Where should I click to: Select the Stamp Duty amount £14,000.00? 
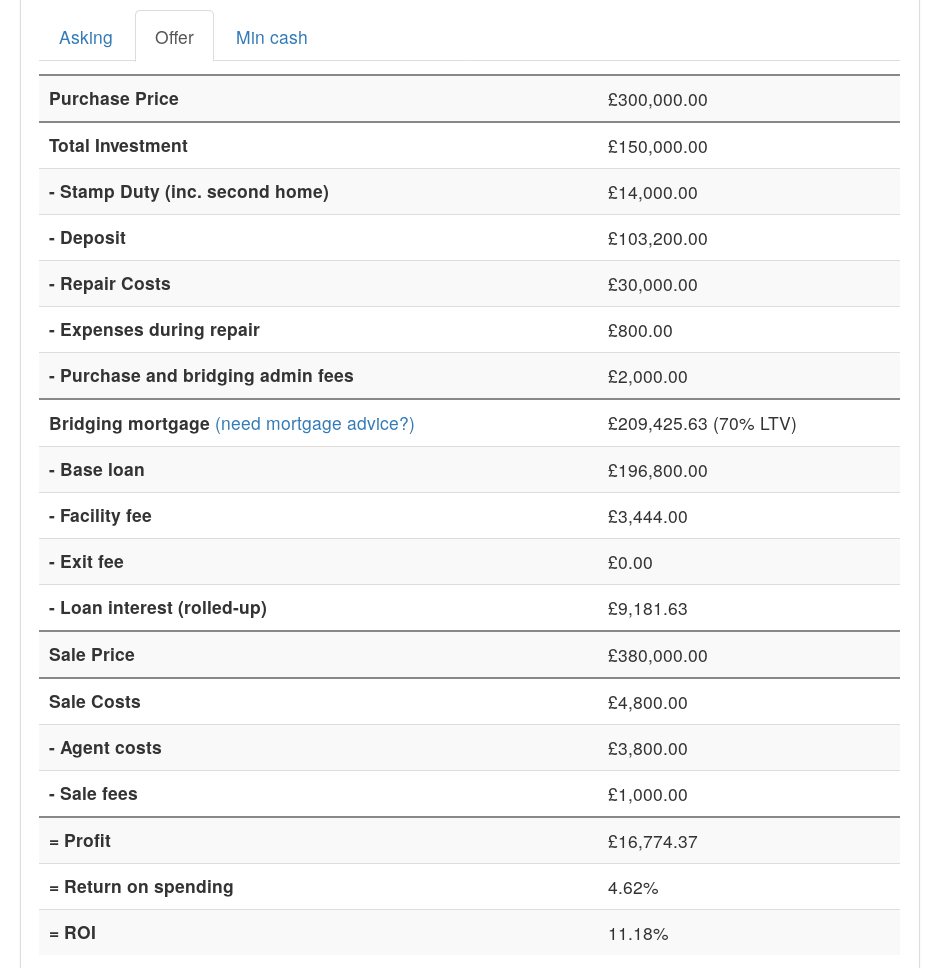pos(652,193)
